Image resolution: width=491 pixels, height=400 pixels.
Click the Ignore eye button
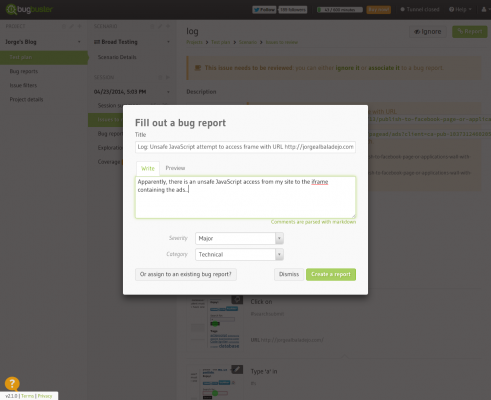click(x=428, y=32)
